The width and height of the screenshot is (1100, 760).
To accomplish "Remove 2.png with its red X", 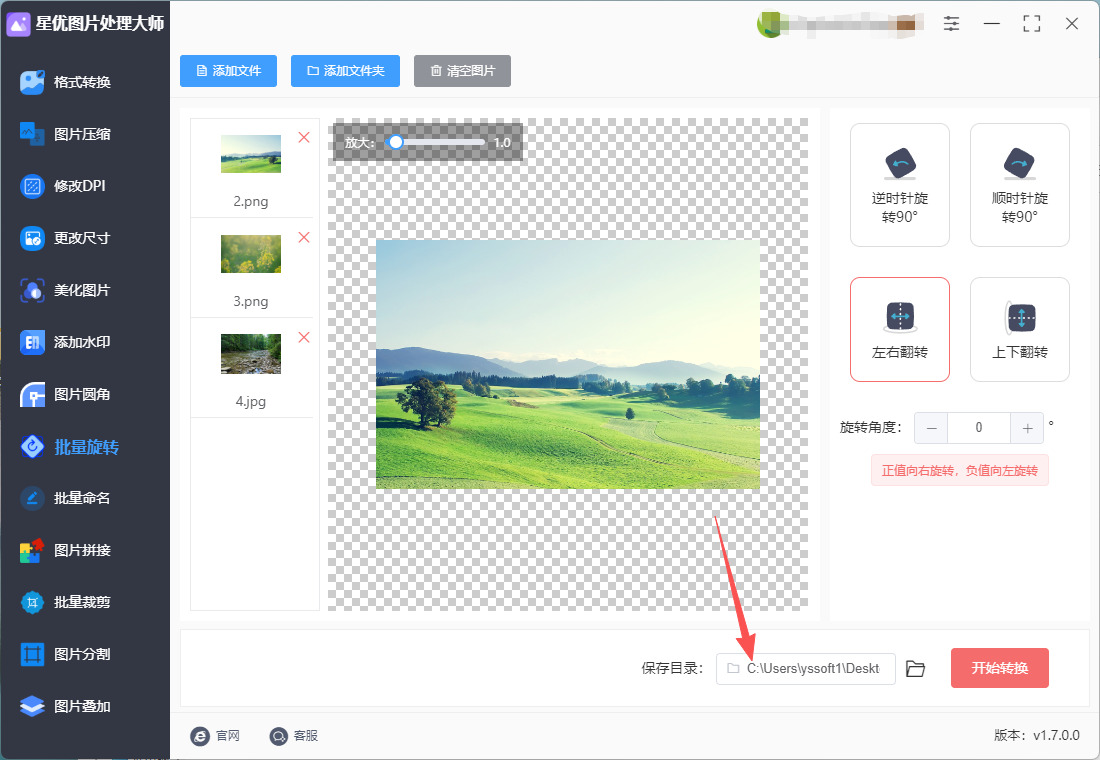I will [304, 138].
